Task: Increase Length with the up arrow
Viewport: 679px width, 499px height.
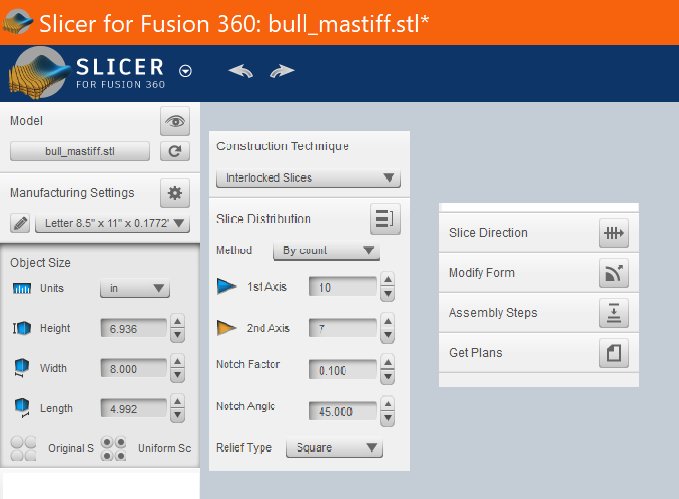Action: [x=178, y=401]
